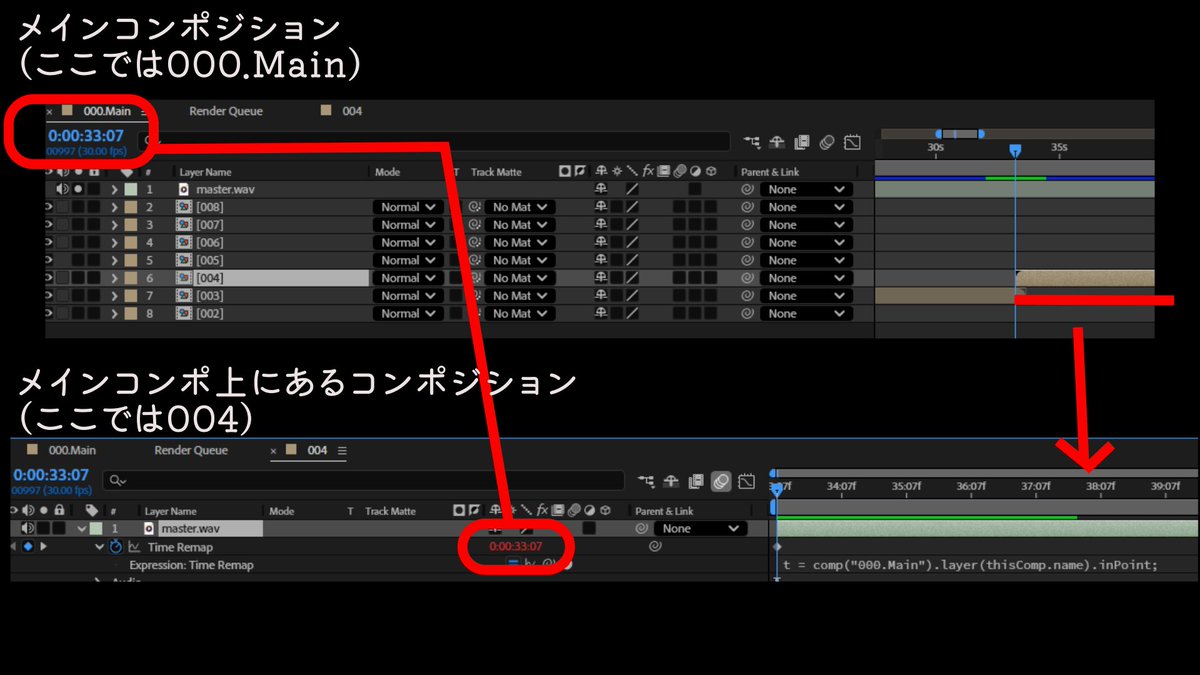Click track matte pick whip for [008]
This screenshot has width=1200, height=675.
tap(475, 207)
